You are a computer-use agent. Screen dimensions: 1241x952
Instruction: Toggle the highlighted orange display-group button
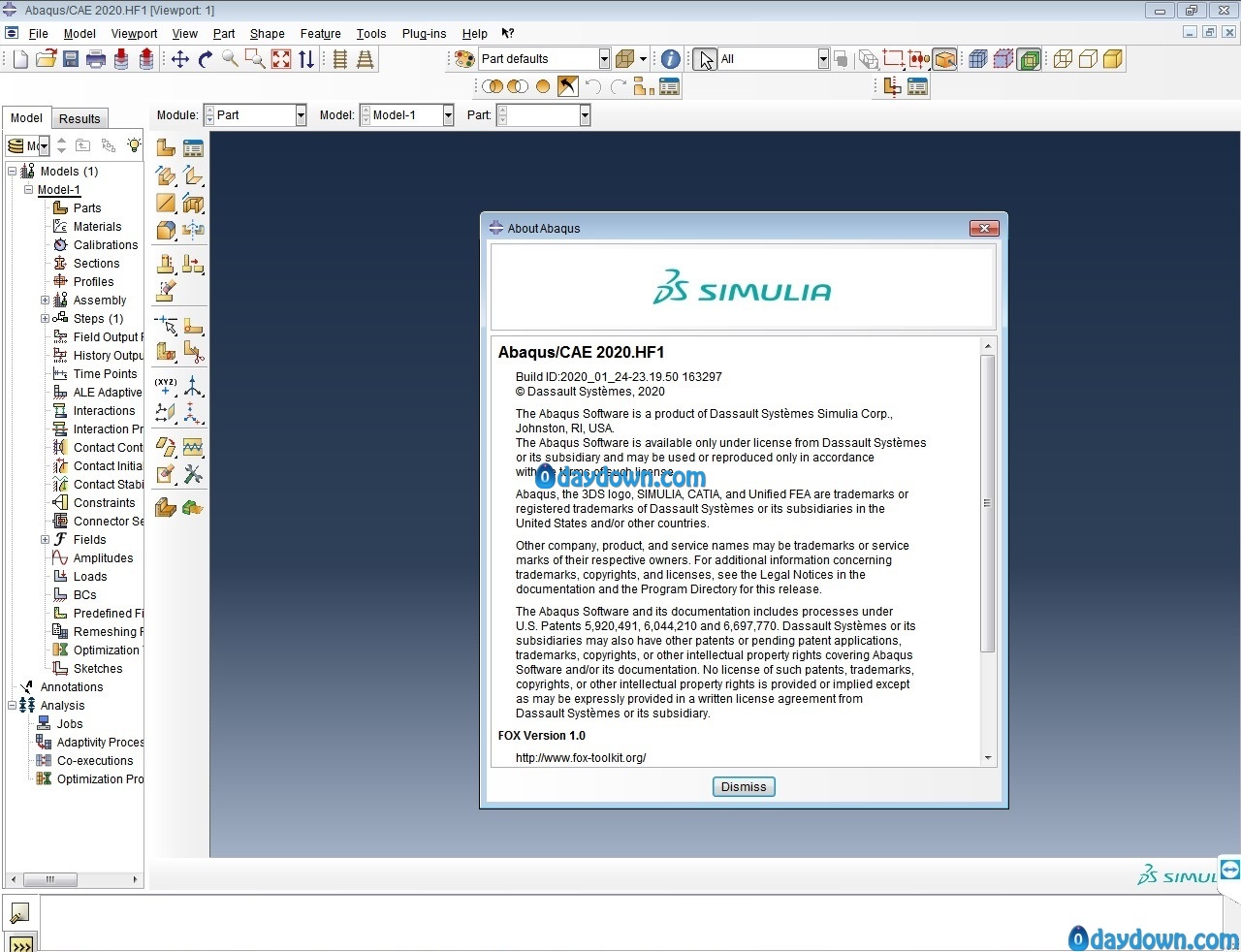click(x=944, y=59)
